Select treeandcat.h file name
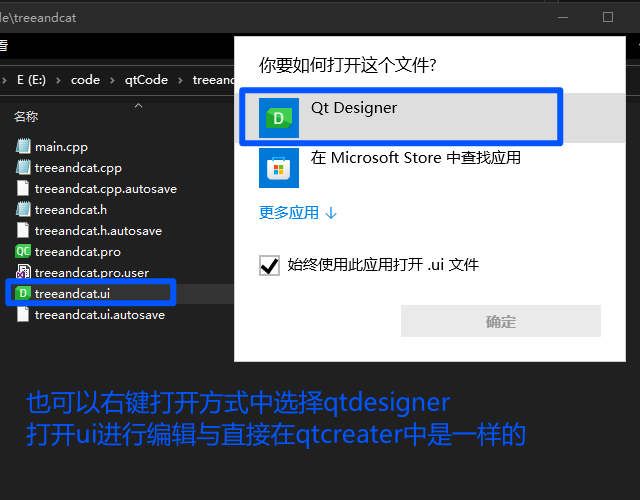 (x=71, y=210)
